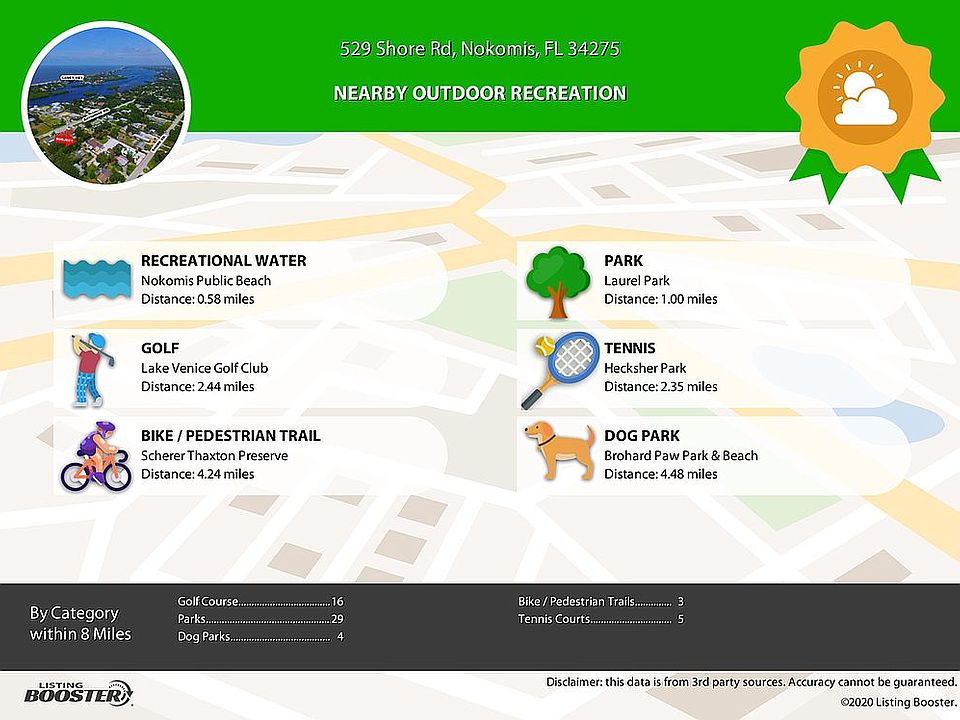Click the Laurel Park listing
The width and height of the screenshot is (960, 720).
point(637,281)
